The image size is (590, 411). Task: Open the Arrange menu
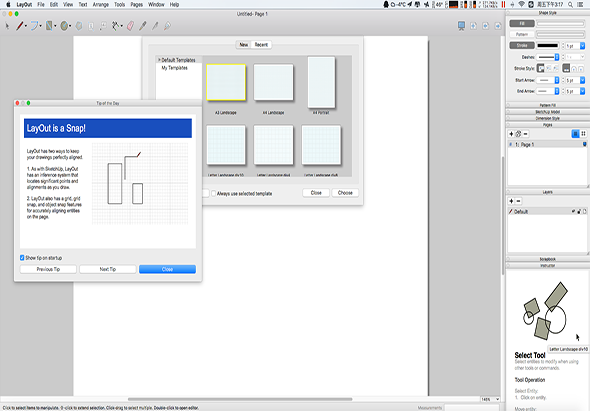click(101, 5)
